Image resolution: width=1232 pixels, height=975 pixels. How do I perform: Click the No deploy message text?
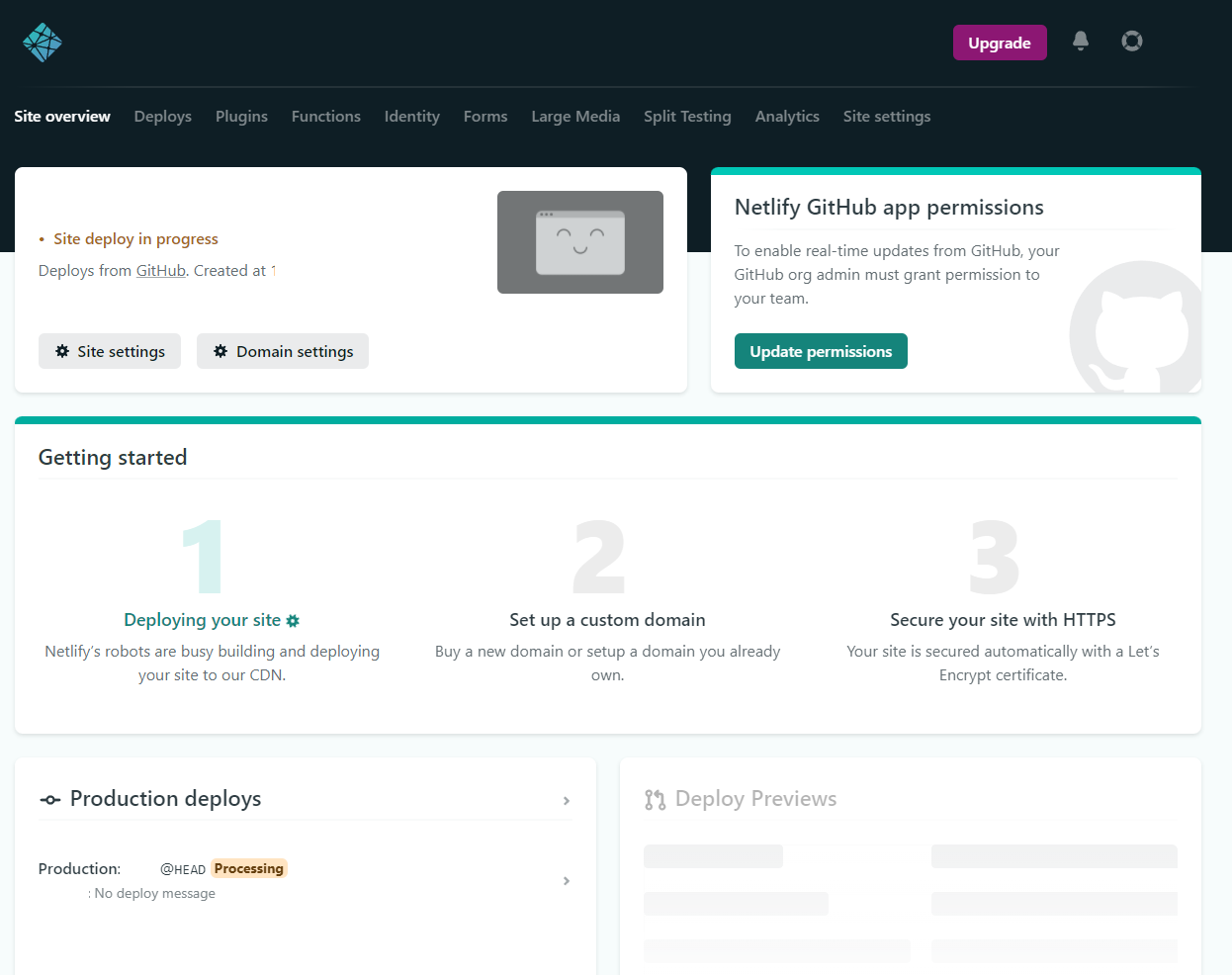click(x=154, y=894)
